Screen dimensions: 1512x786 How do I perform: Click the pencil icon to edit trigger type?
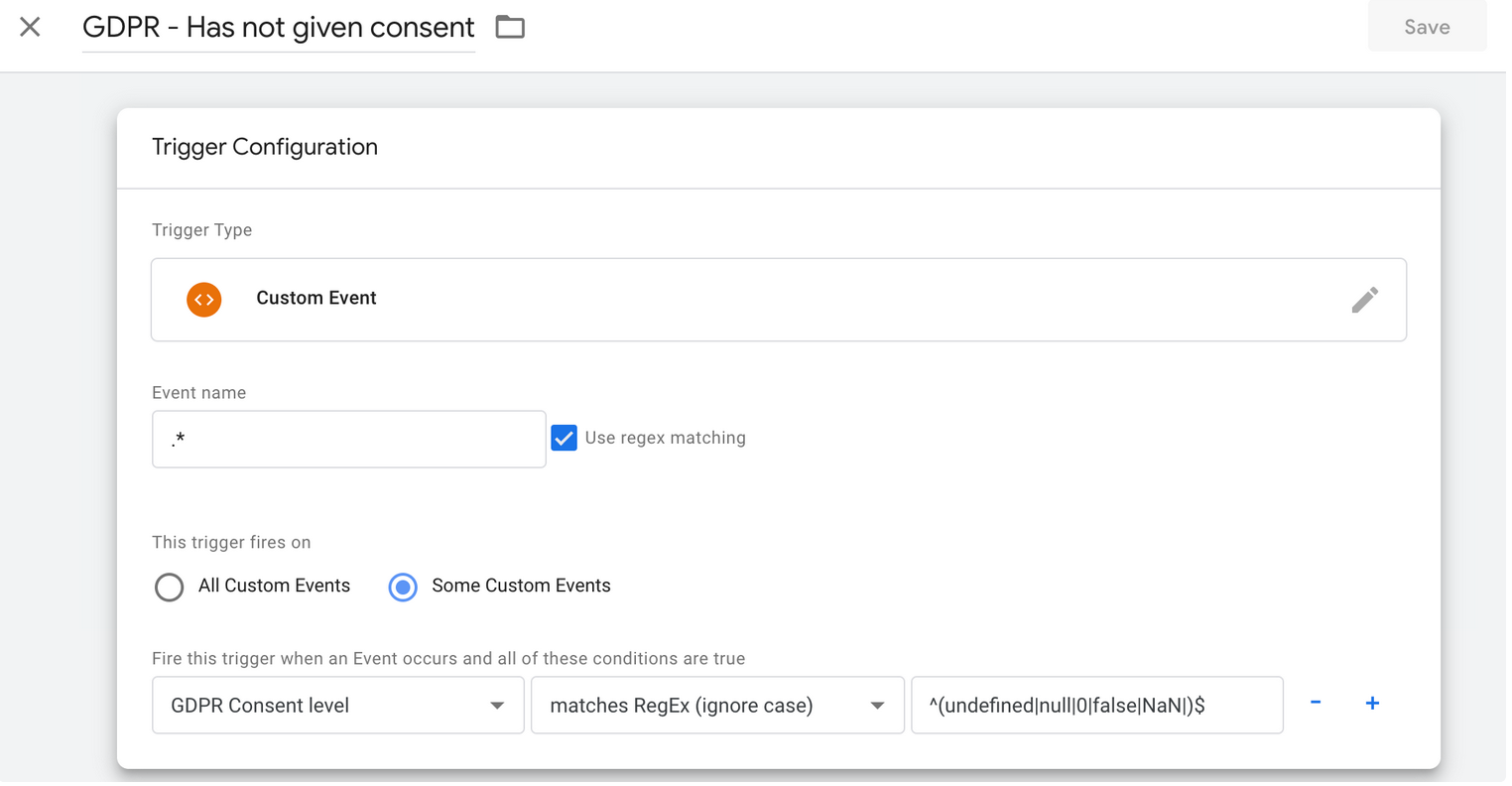(x=1364, y=300)
